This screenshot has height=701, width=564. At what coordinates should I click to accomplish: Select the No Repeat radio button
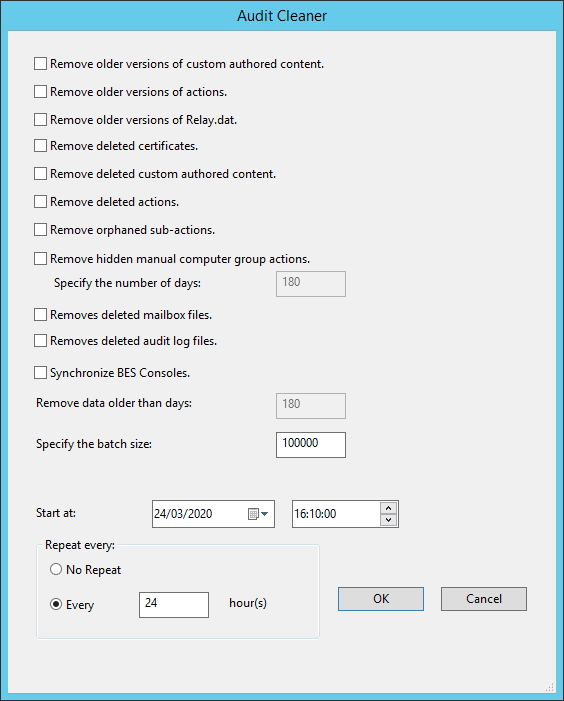(x=56, y=569)
